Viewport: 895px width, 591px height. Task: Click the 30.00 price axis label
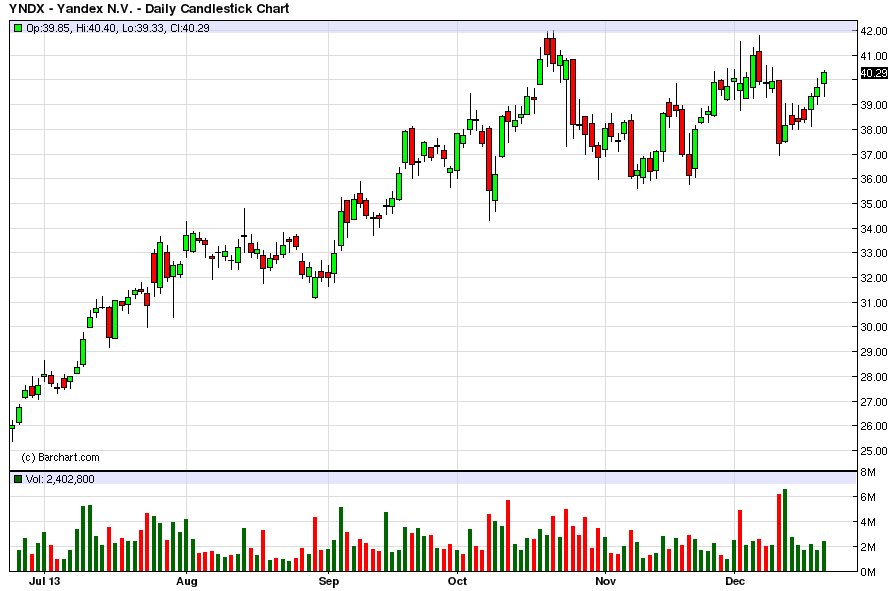point(874,327)
